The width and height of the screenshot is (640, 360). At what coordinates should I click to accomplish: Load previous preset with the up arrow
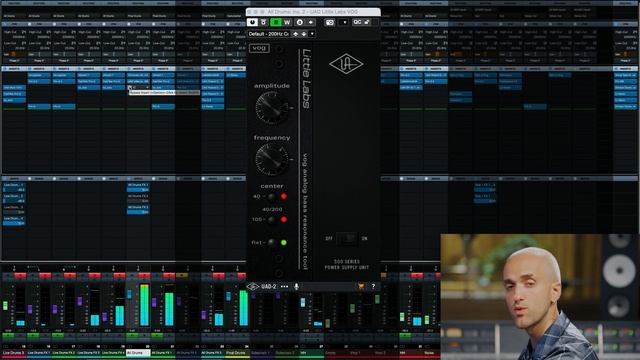[x=296, y=34]
